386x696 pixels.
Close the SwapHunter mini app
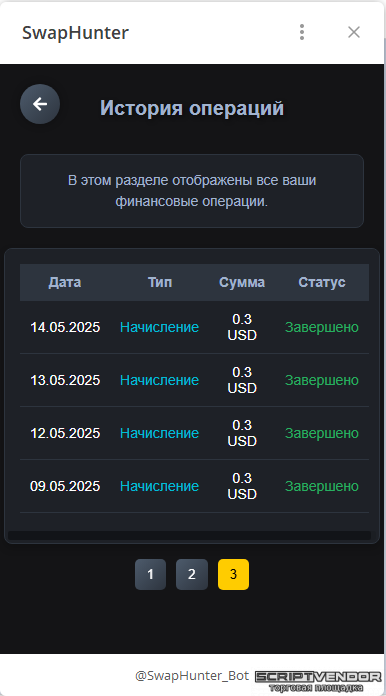[x=354, y=32]
